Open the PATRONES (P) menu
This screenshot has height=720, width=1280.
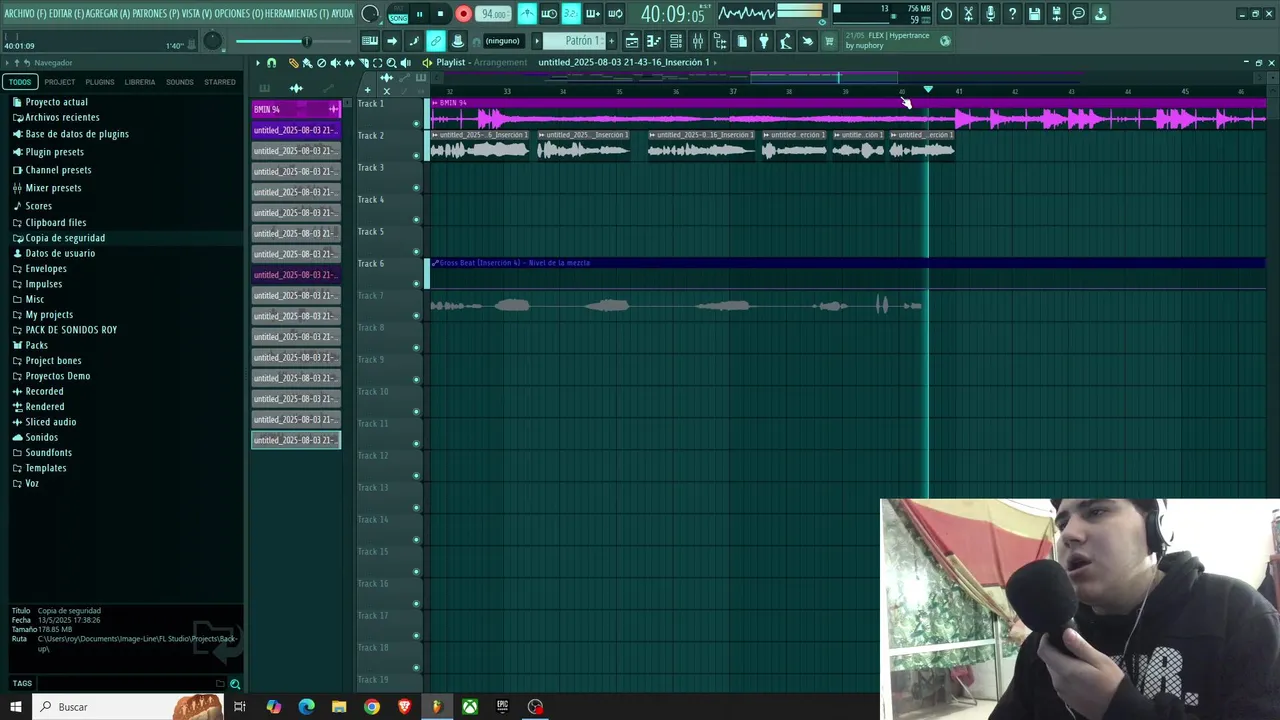click(x=156, y=14)
